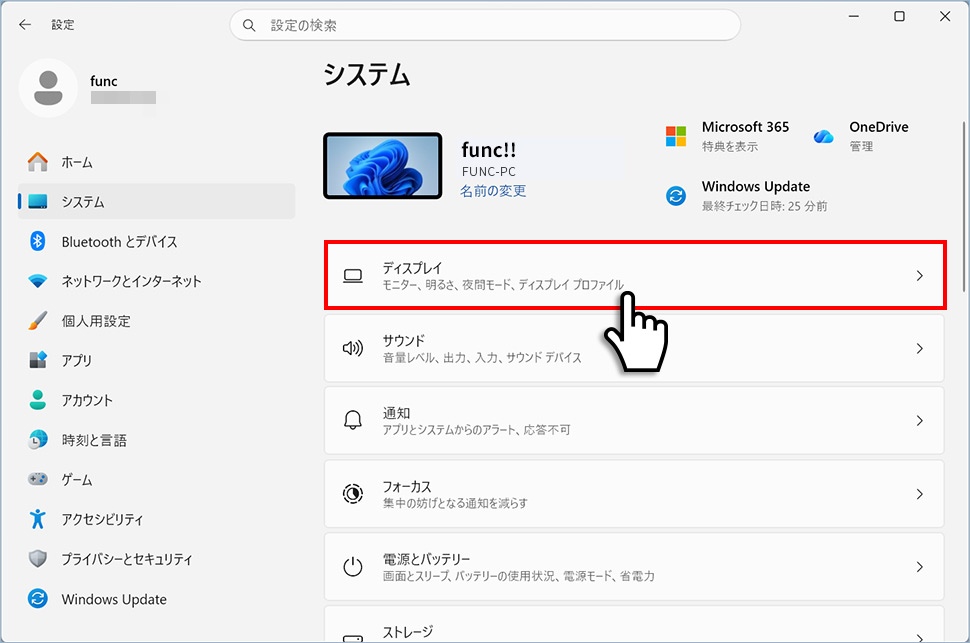Viewport: 970px width, 643px height.
Task: Open the ストレージ settings row
Action: click(634, 624)
